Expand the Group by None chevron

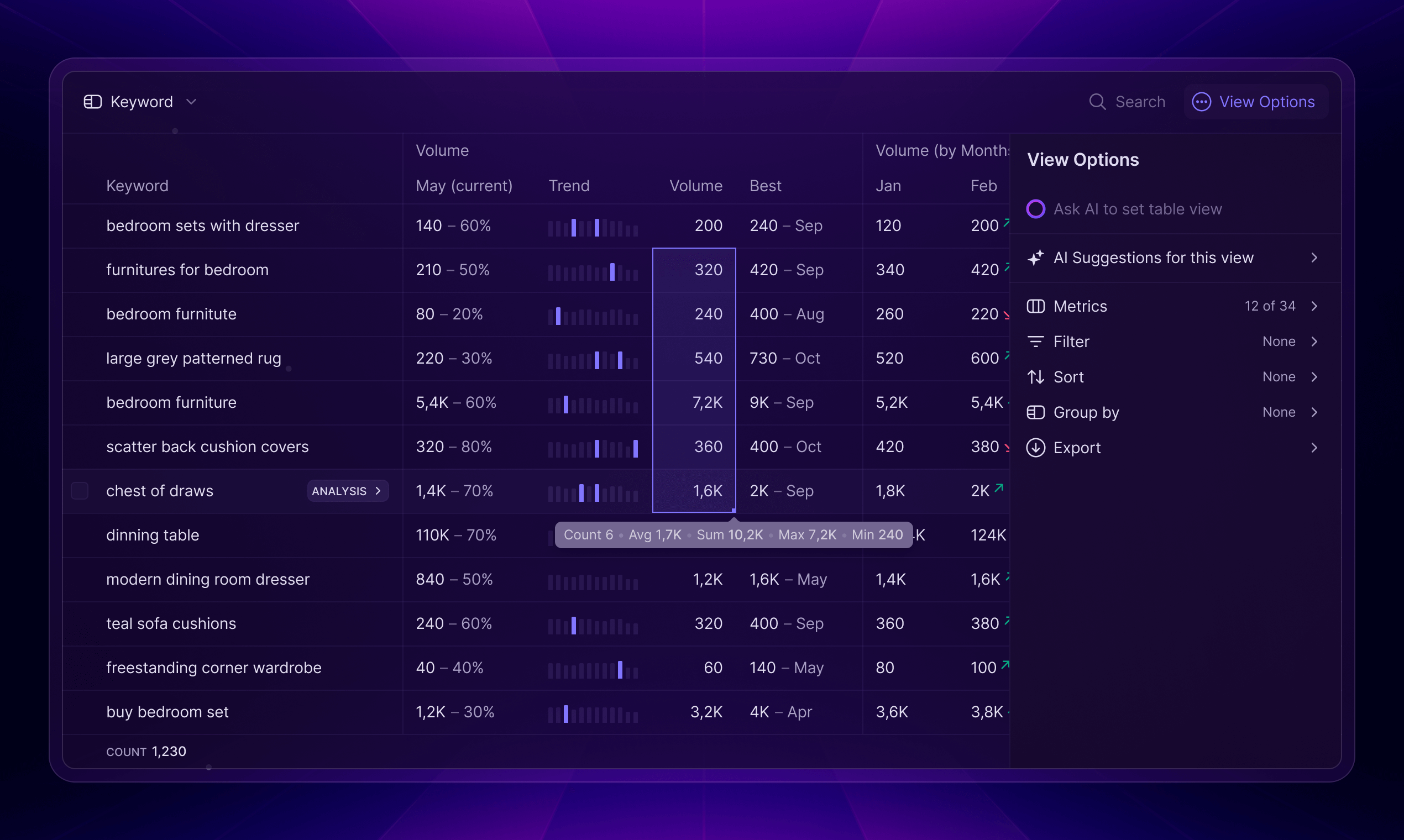pos(1314,412)
